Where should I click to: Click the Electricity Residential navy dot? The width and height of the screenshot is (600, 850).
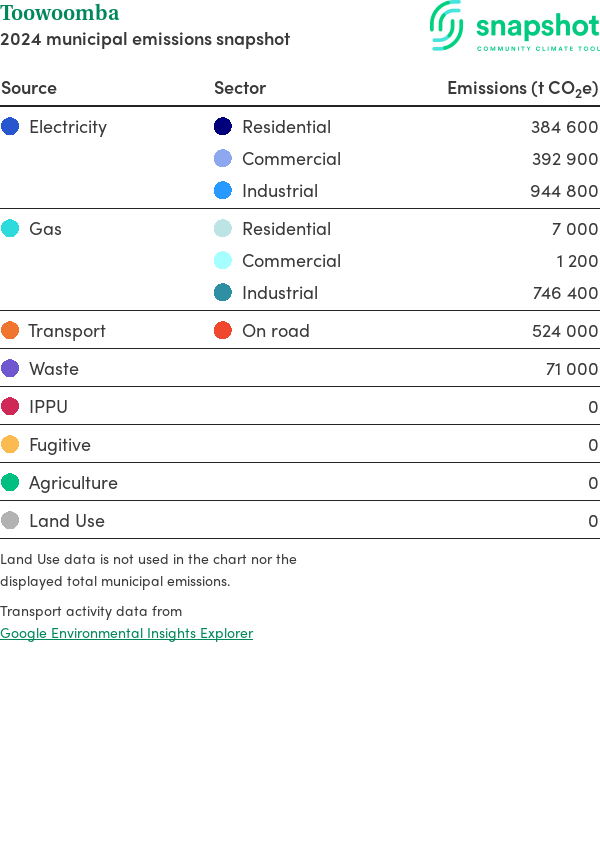point(223,127)
